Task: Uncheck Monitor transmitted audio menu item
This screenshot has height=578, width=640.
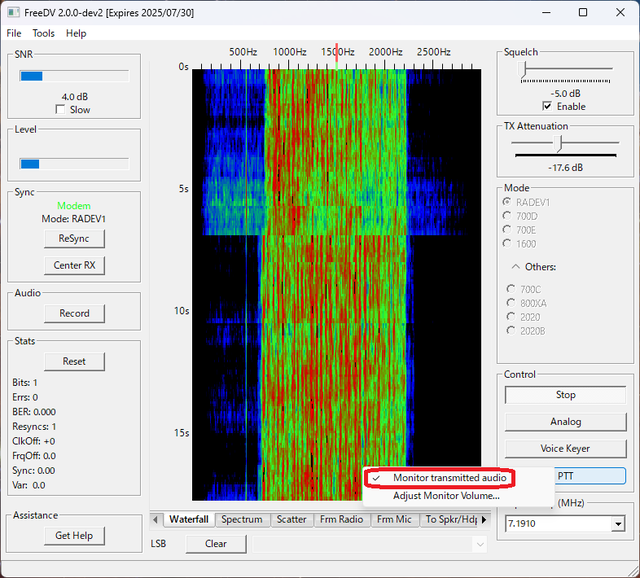Action: click(x=451, y=478)
